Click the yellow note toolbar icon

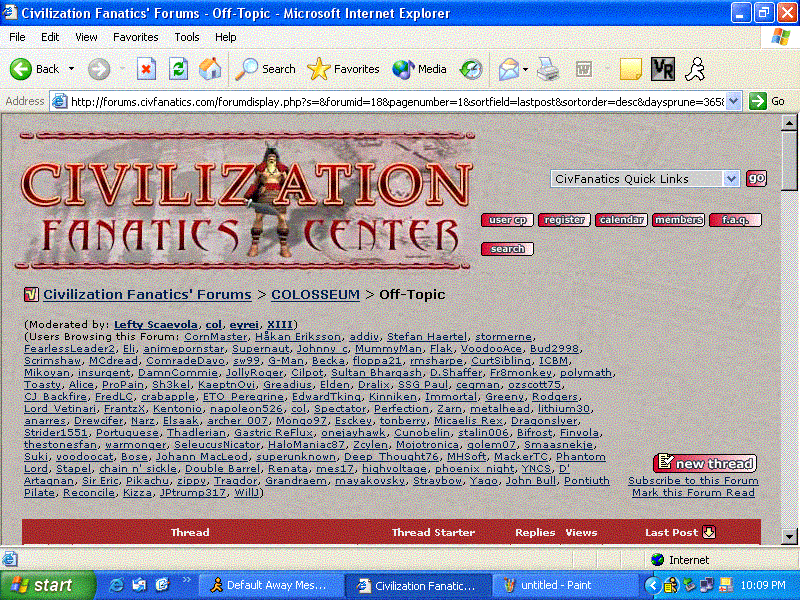tap(631, 69)
